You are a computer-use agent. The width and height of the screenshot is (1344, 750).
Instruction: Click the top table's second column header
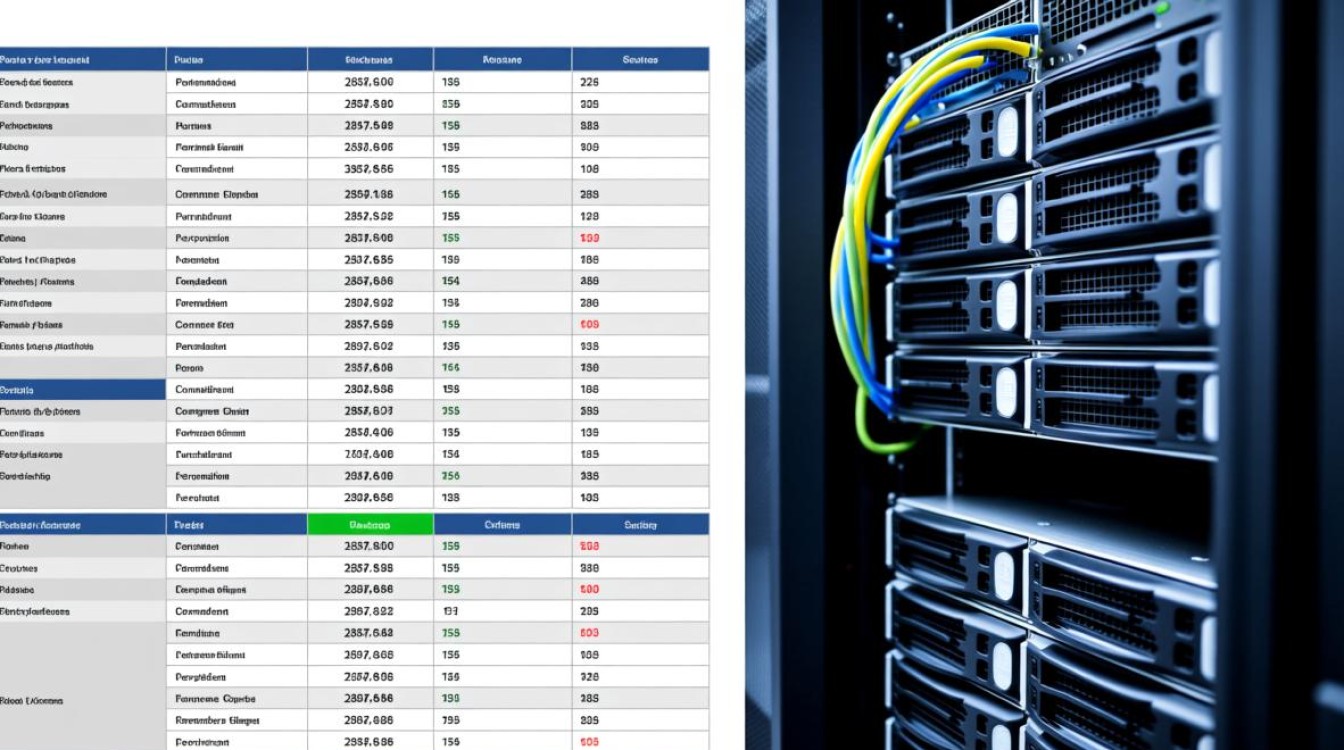[236, 60]
